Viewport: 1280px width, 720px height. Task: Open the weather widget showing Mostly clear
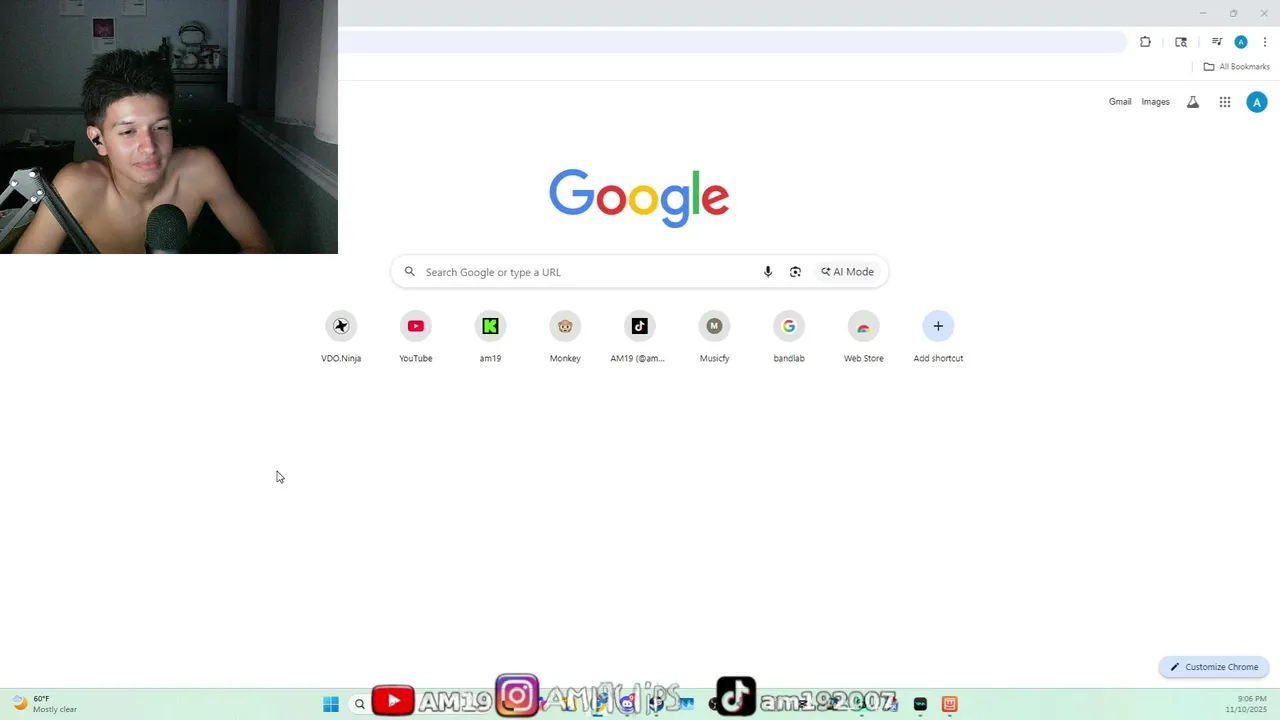(x=44, y=704)
